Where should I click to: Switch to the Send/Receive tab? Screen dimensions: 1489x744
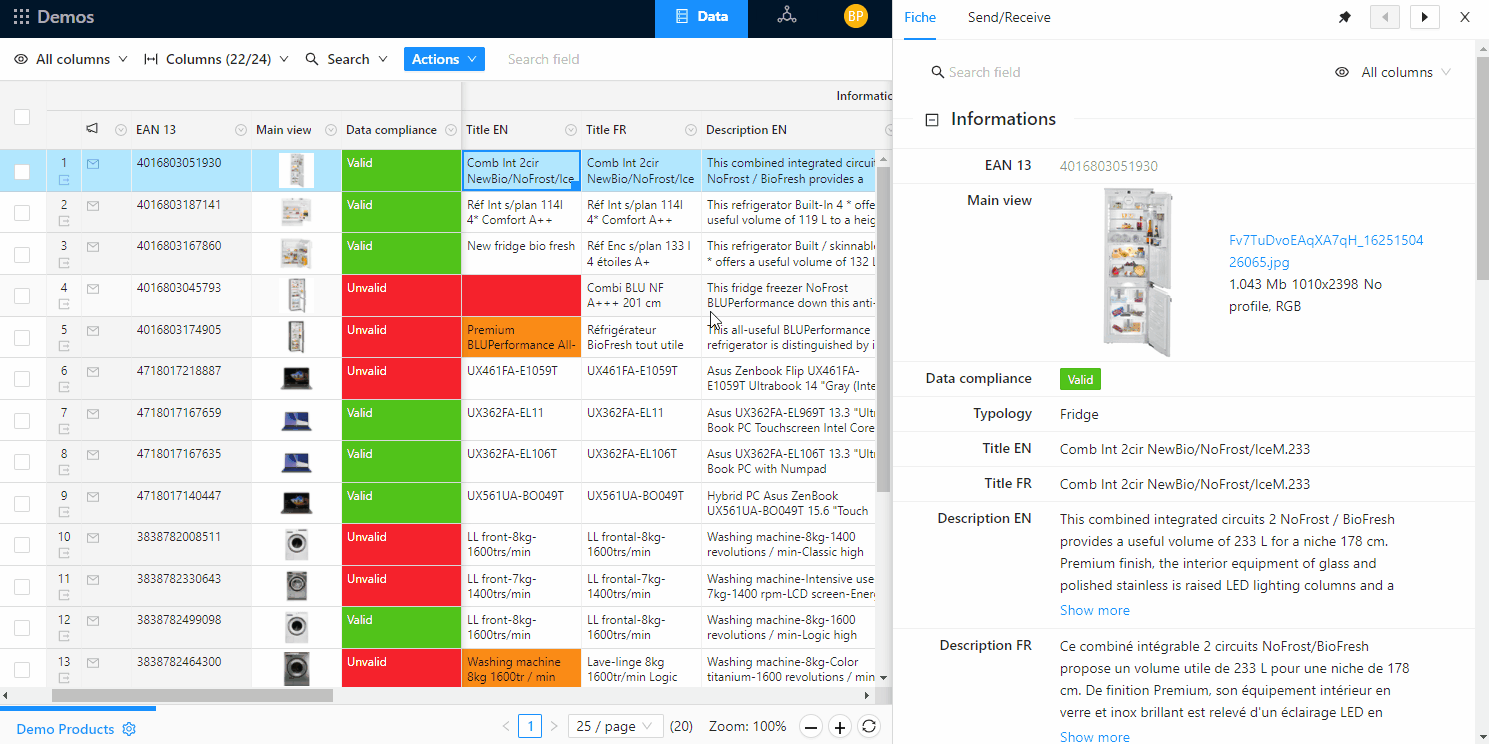pyautogui.click(x=1008, y=17)
